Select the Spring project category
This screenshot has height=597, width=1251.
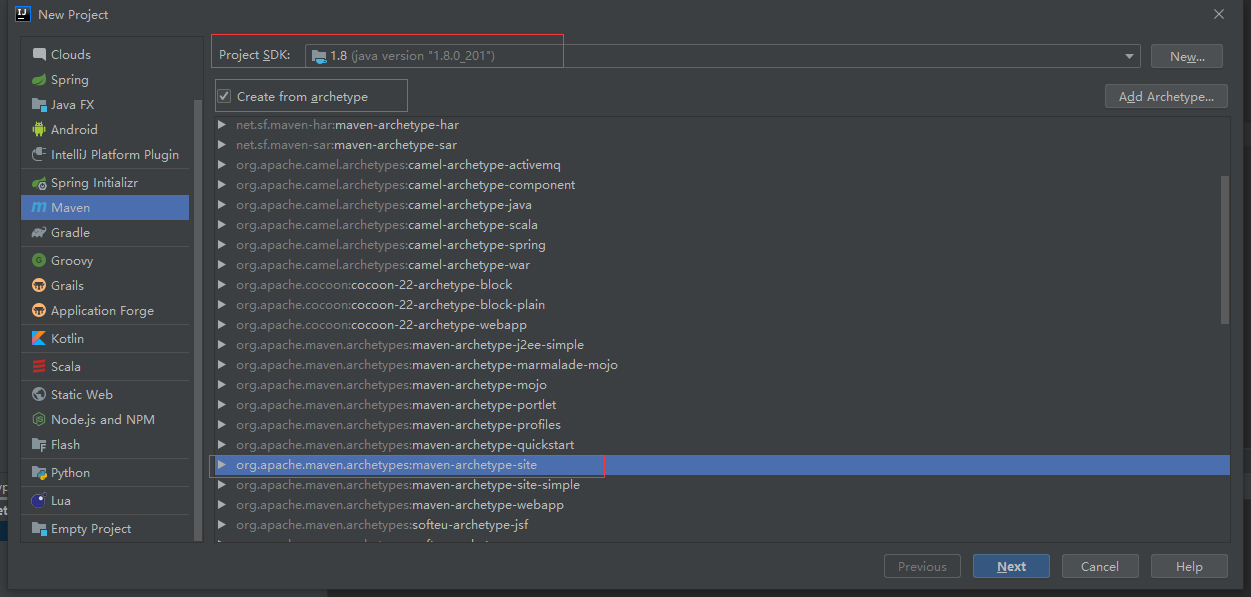tap(105, 80)
